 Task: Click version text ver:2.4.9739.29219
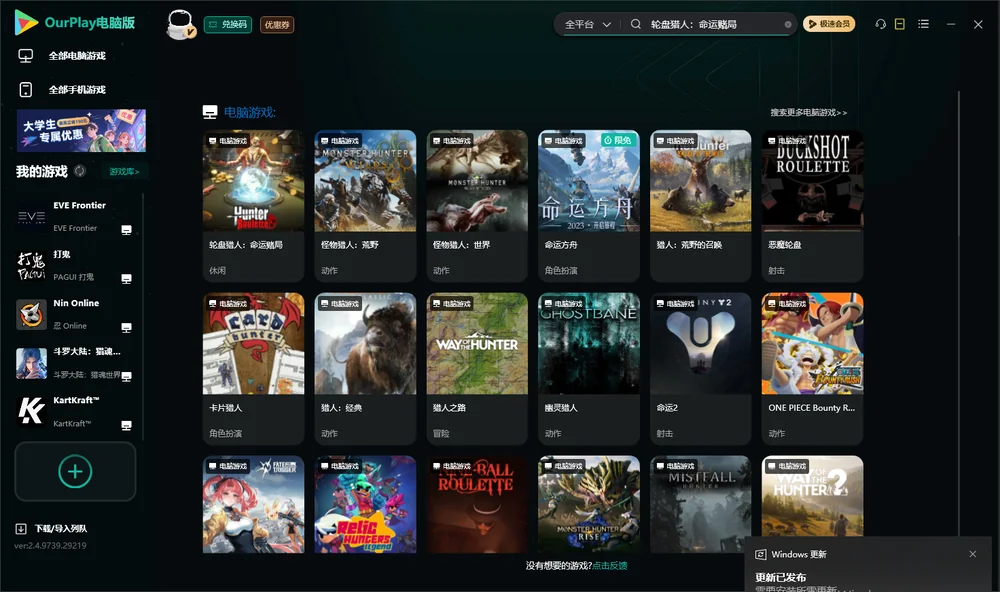click(x=50, y=545)
